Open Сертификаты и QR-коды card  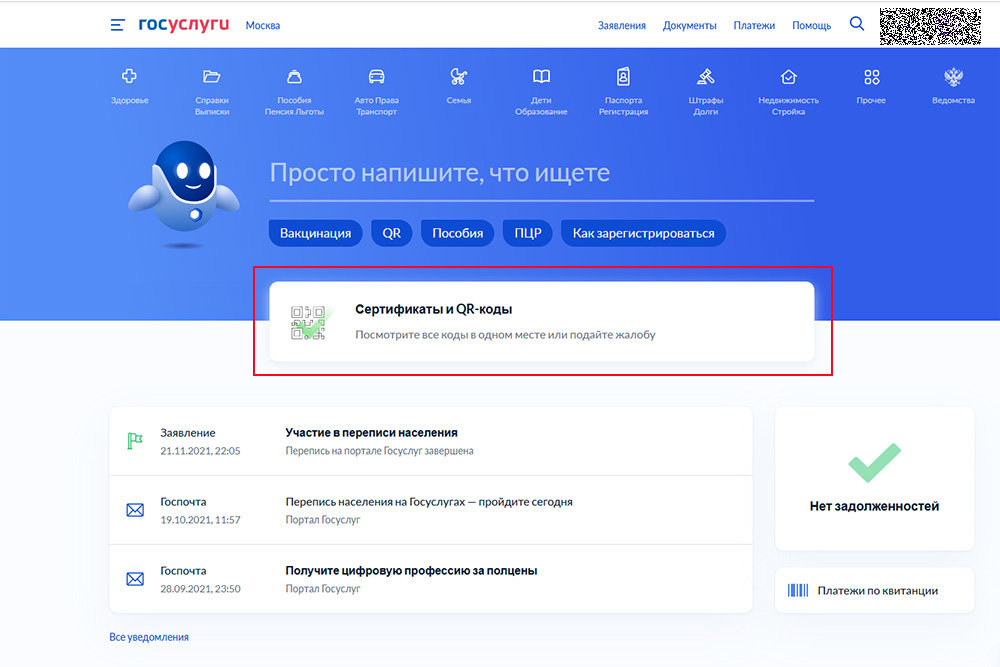541,322
